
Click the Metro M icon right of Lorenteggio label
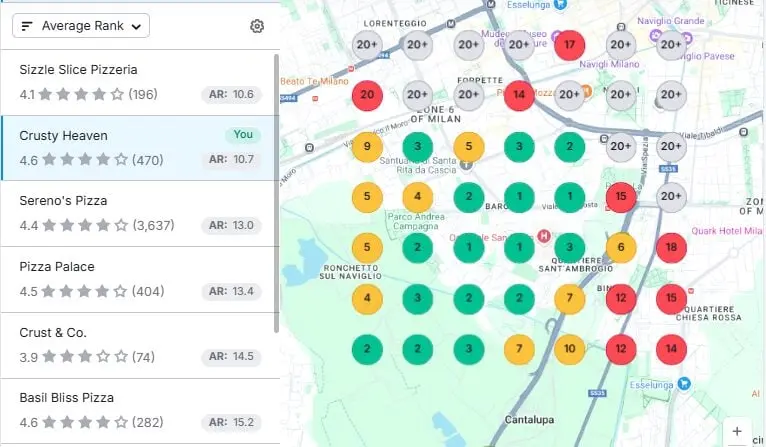(x=451, y=23)
